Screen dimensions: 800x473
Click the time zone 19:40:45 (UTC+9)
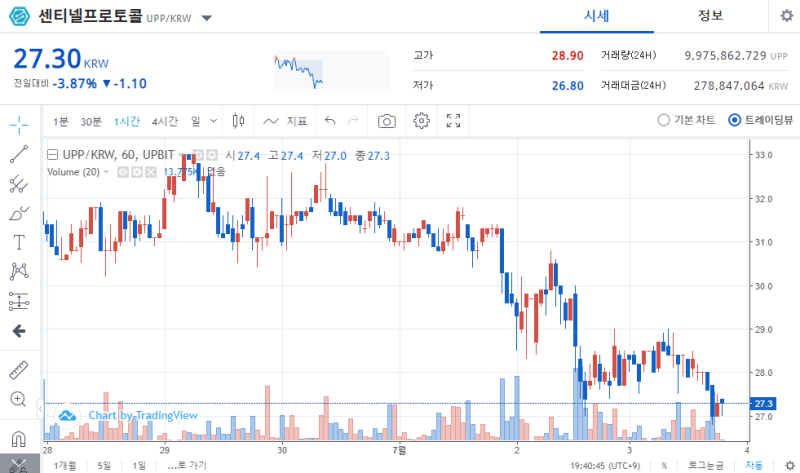(605, 465)
